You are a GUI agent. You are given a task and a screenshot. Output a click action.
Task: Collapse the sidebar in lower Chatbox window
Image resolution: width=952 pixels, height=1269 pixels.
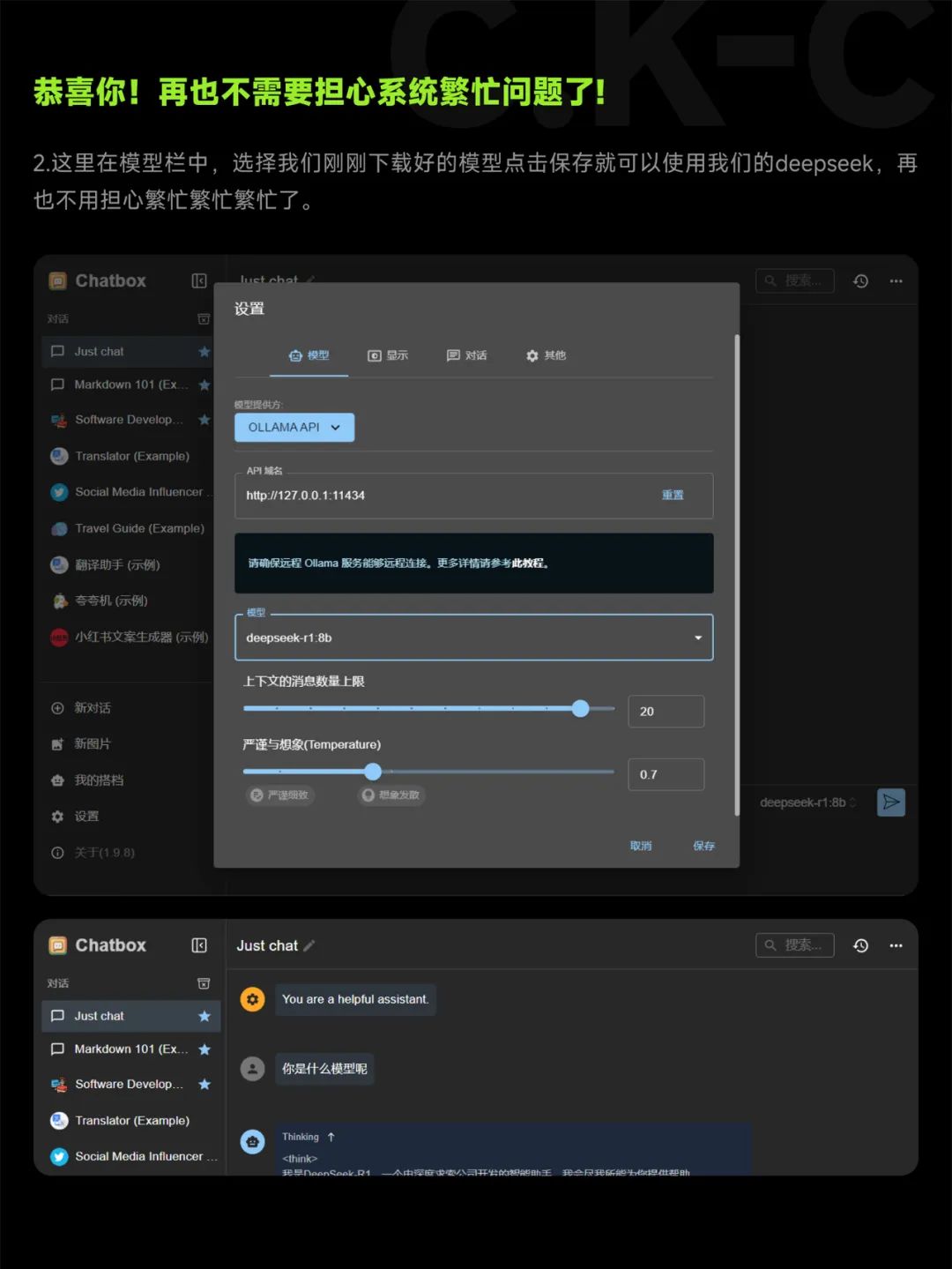[x=199, y=945]
